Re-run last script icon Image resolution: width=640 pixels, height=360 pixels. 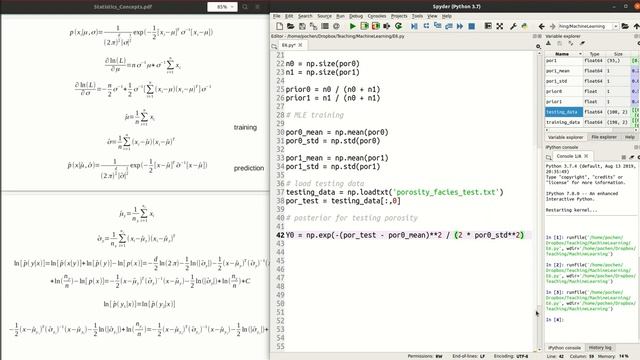[x=398, y=26]
